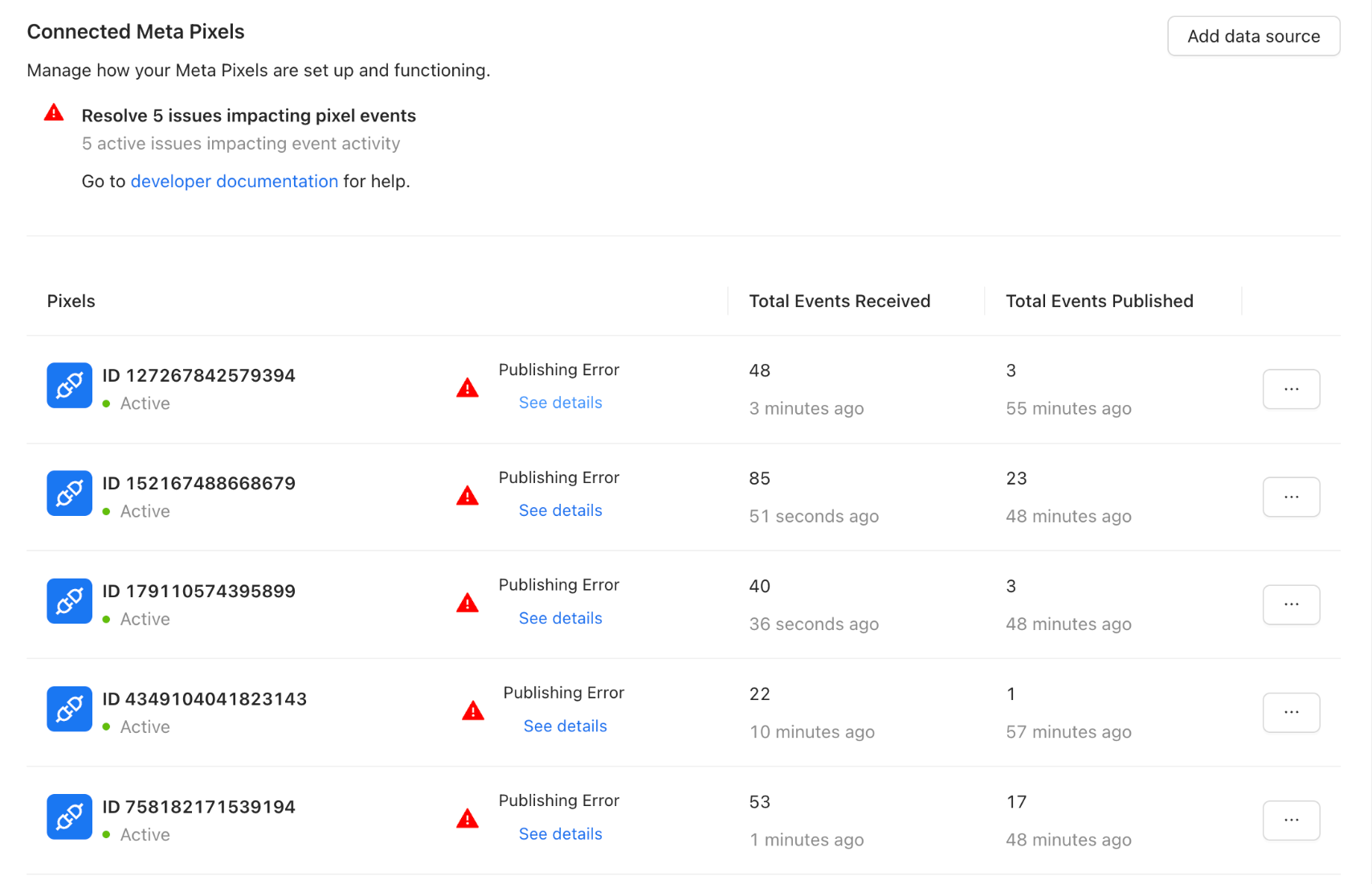Click received count 85 for pixel 152167488668679

759,478
